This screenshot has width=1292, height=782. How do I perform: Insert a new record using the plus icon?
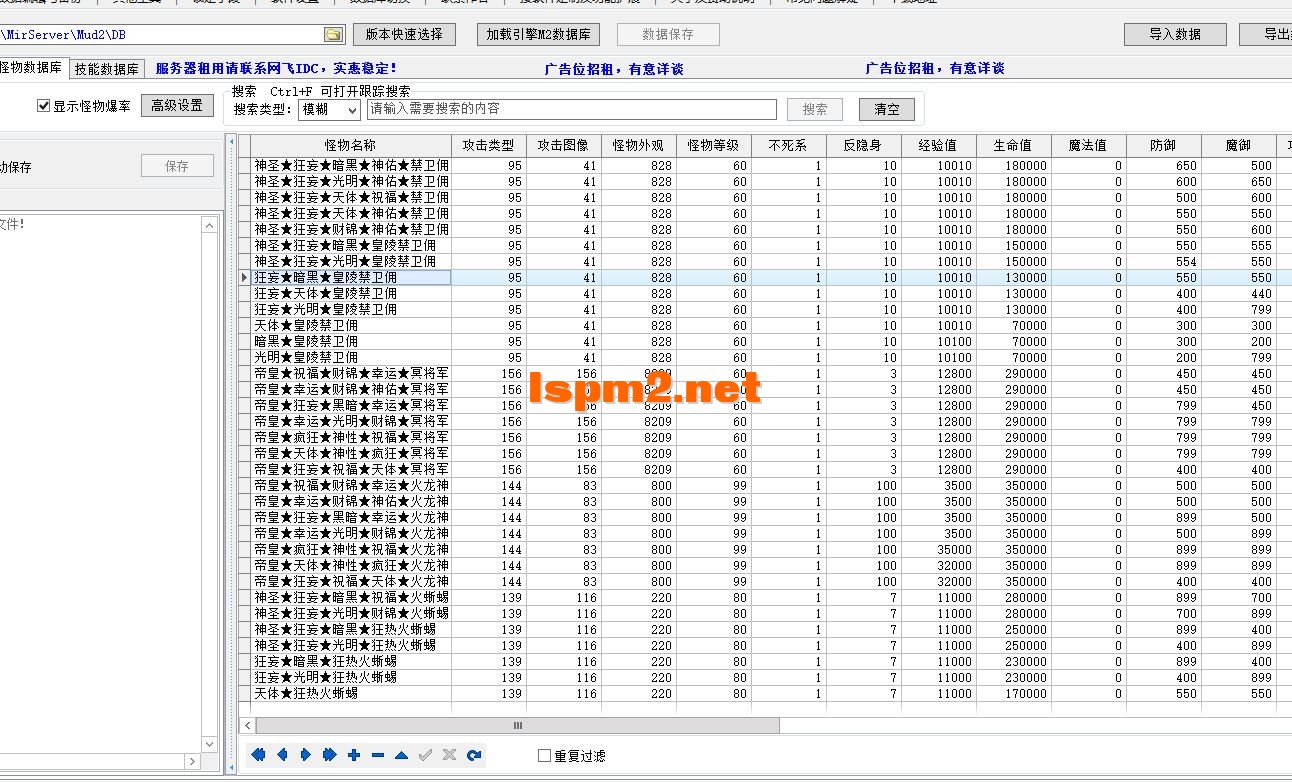pyautogui.click(x=354, y=755)
